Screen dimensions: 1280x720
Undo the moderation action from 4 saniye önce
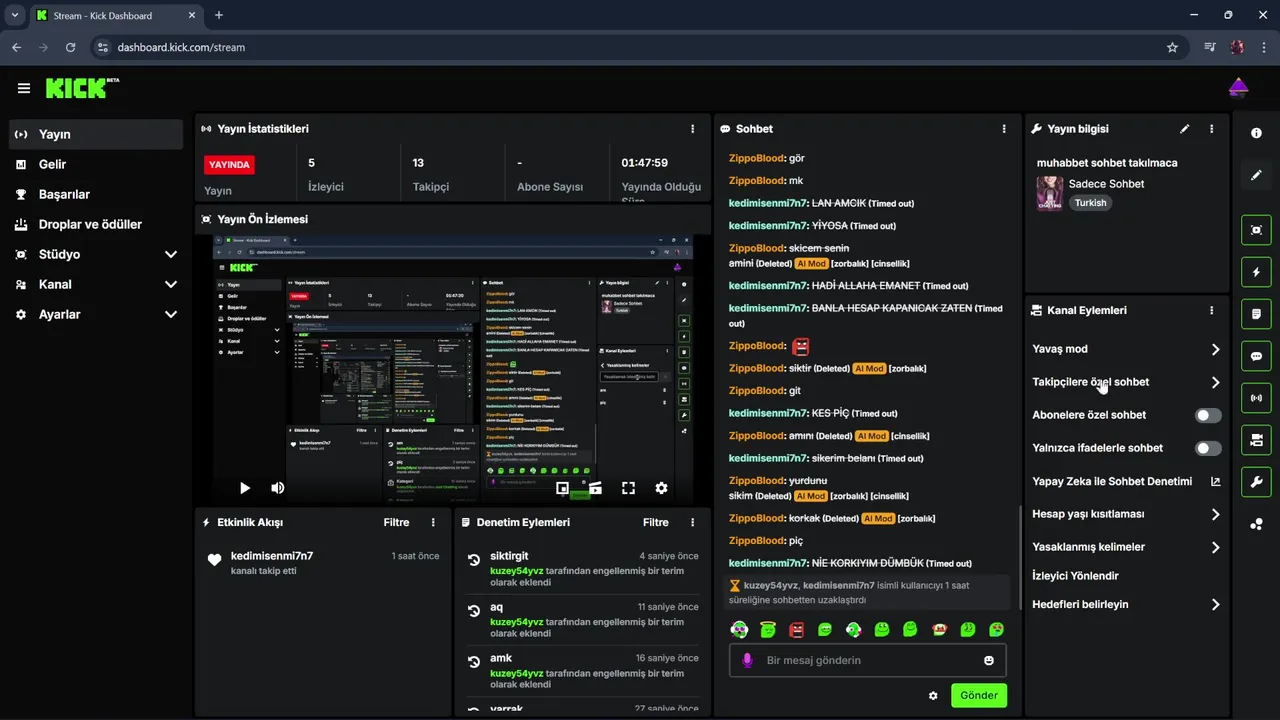474,560
